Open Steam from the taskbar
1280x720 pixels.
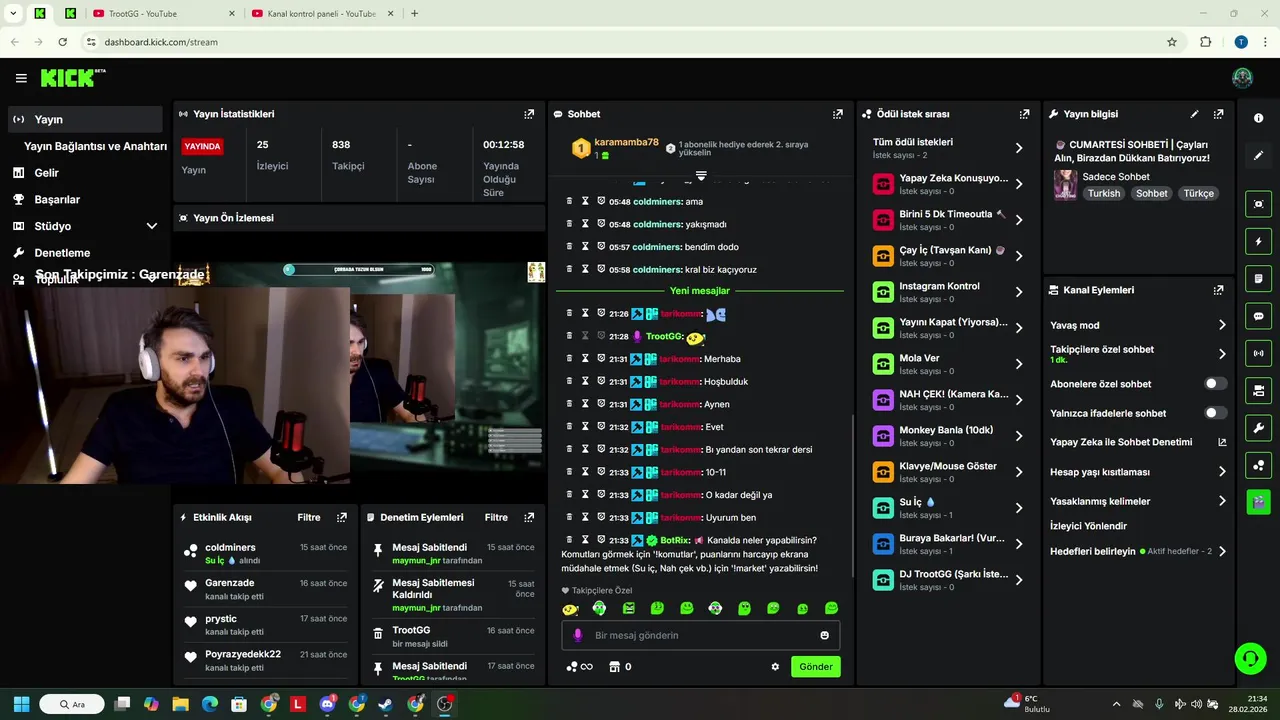tap(386, 704)
